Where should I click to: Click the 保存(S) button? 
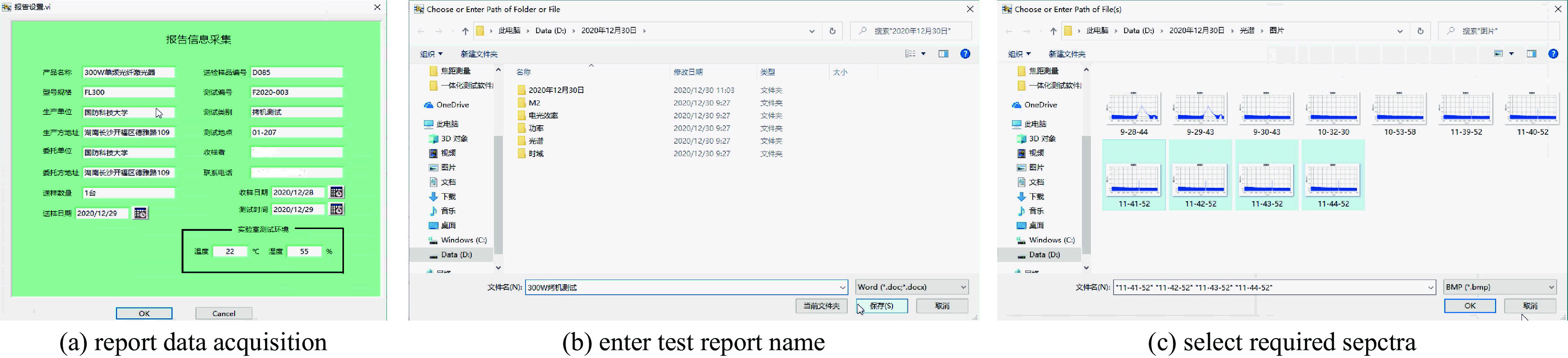coord(881,306)
